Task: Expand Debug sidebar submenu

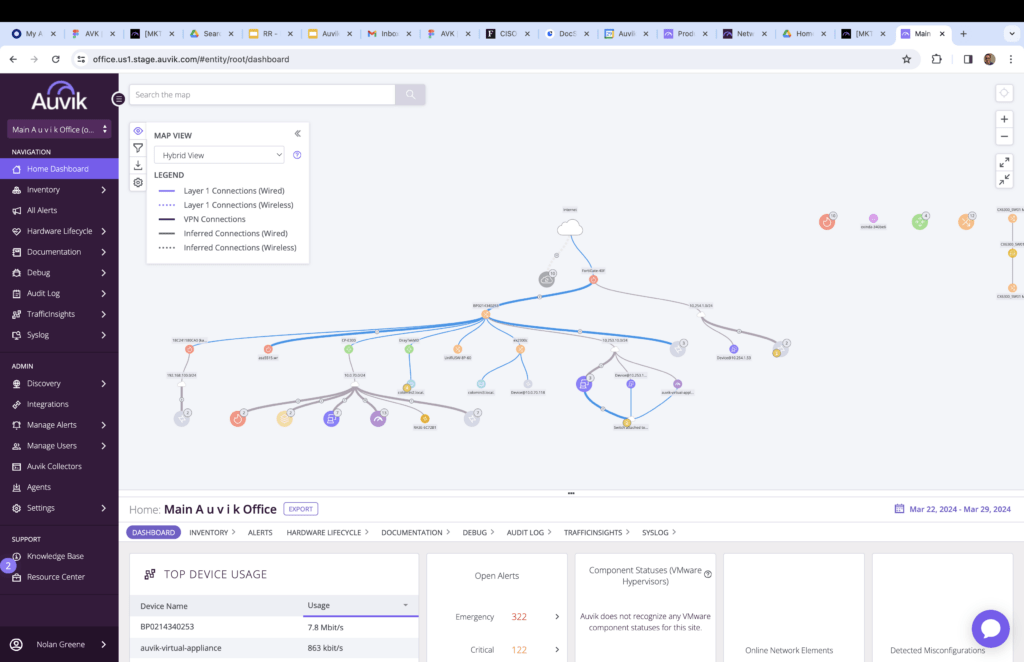Action: 104,273
